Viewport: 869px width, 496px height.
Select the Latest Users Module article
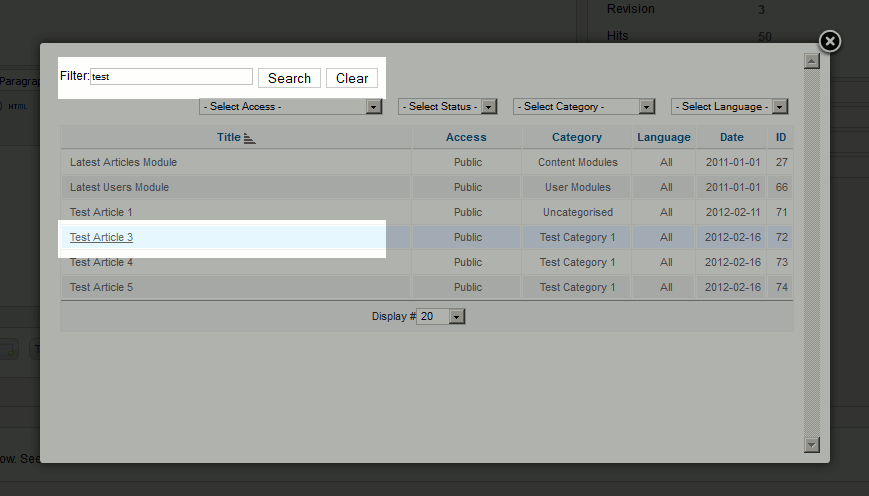[119, 187]
